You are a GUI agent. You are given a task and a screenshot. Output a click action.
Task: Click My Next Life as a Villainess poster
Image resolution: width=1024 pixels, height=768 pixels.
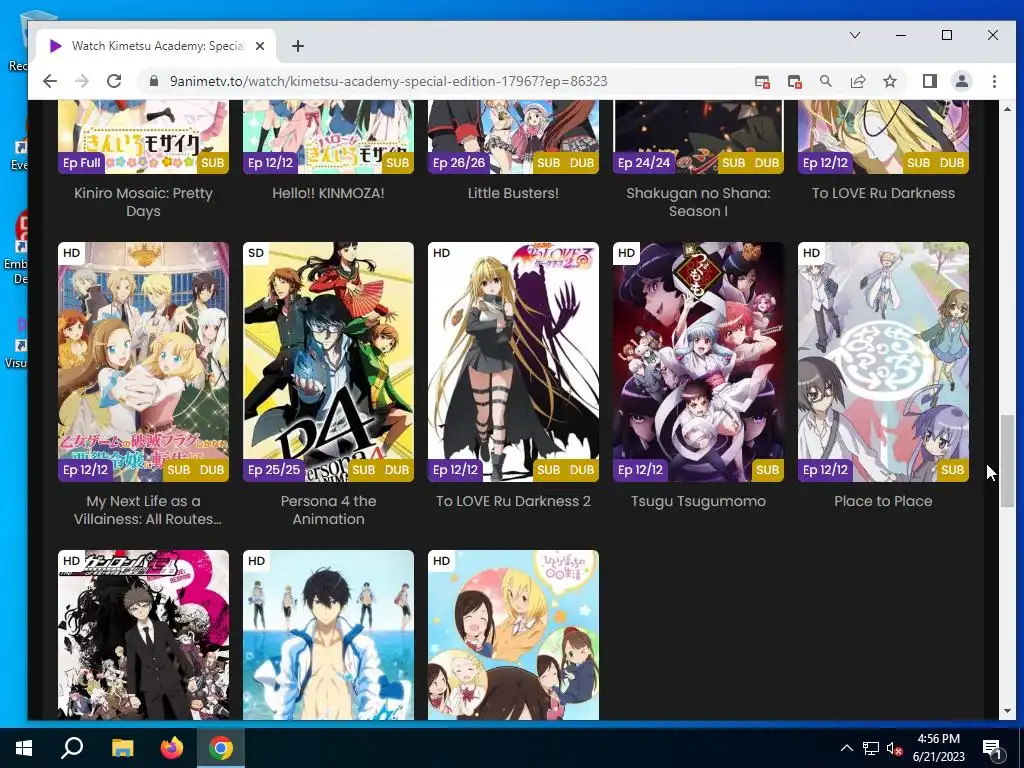tap(143, 362)
